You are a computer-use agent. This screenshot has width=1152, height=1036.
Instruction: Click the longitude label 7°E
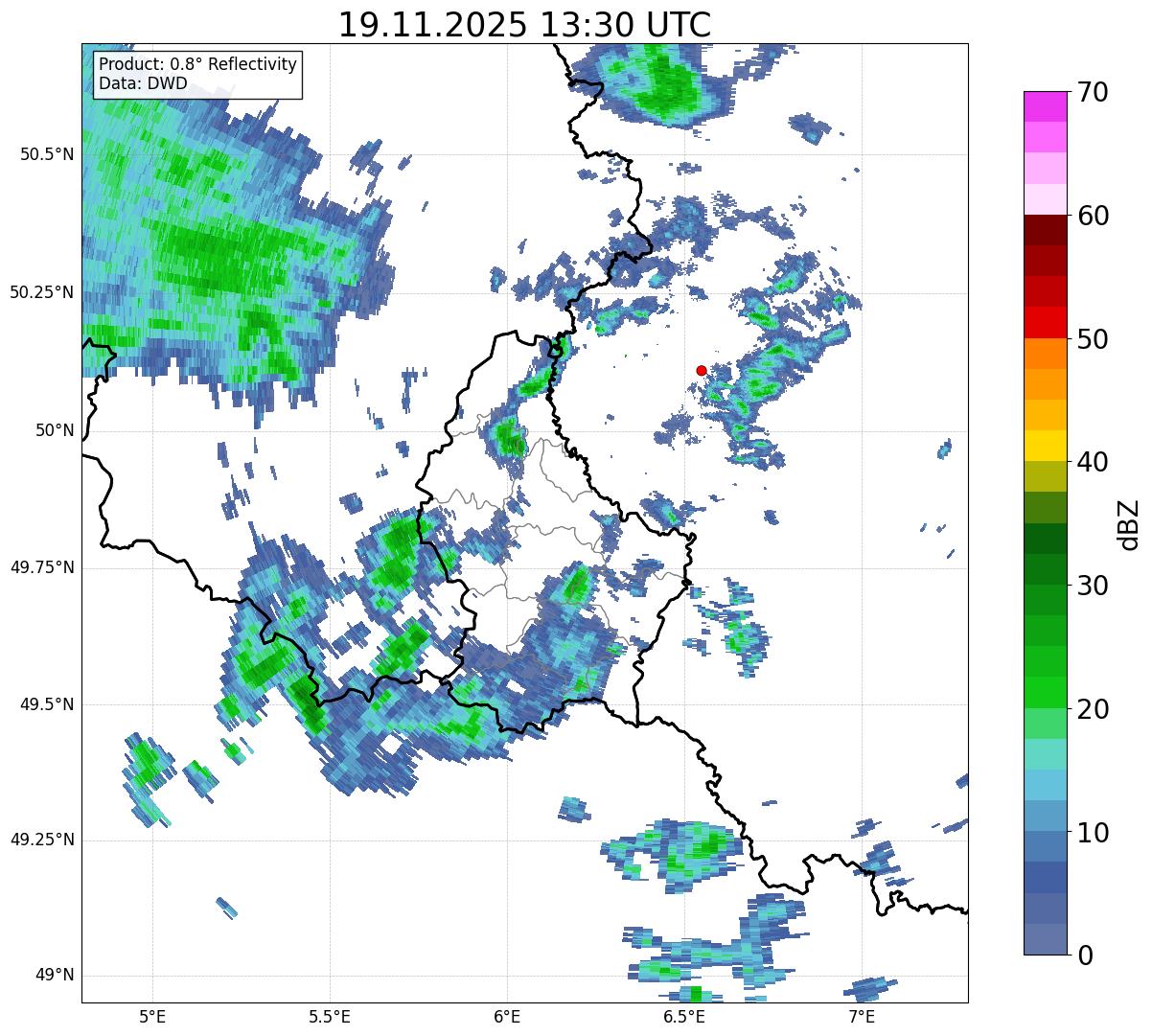[x=862, y=1017]
